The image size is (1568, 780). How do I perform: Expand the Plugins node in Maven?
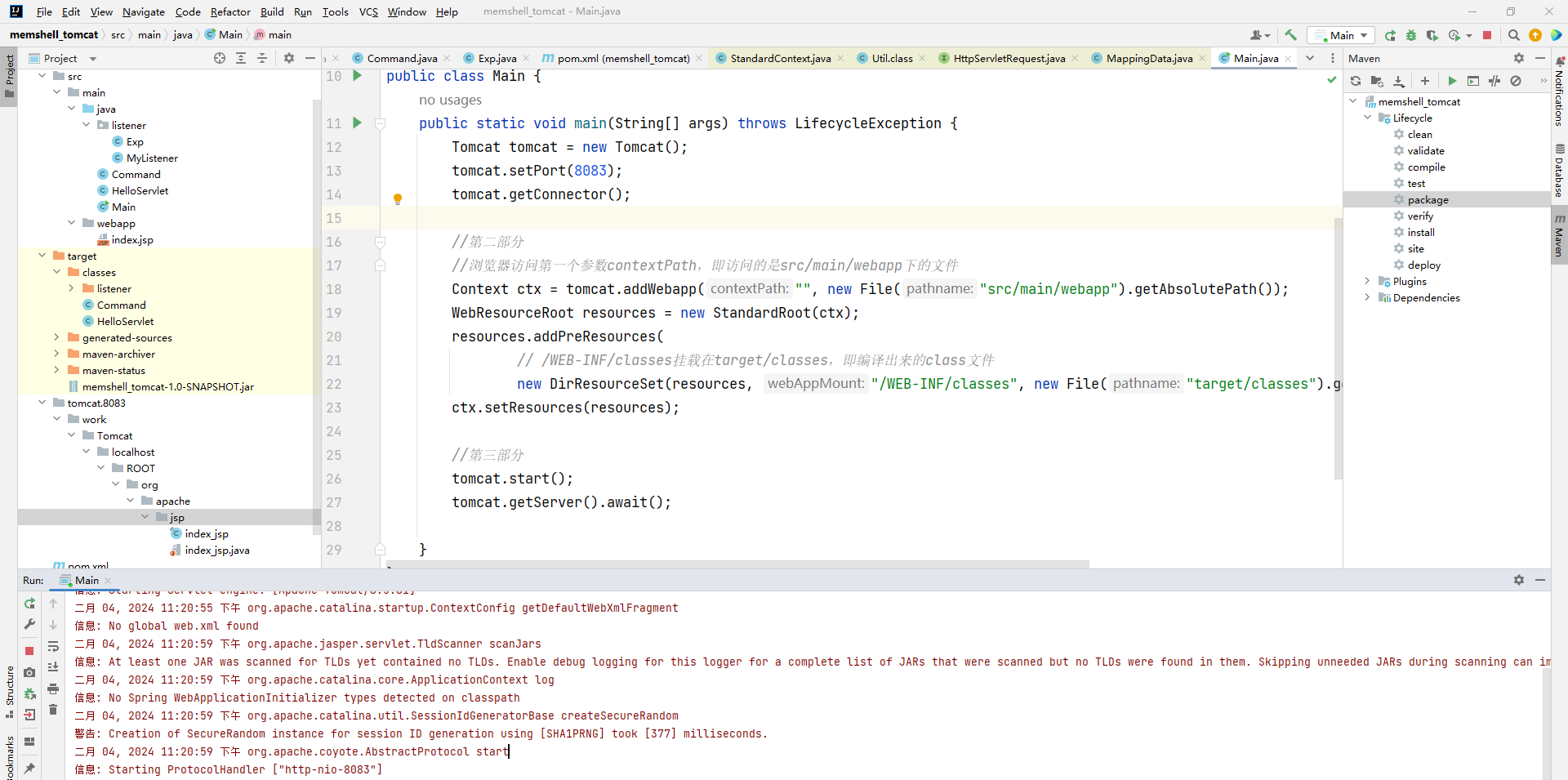pyautogui.click(x=1367, y=281)
